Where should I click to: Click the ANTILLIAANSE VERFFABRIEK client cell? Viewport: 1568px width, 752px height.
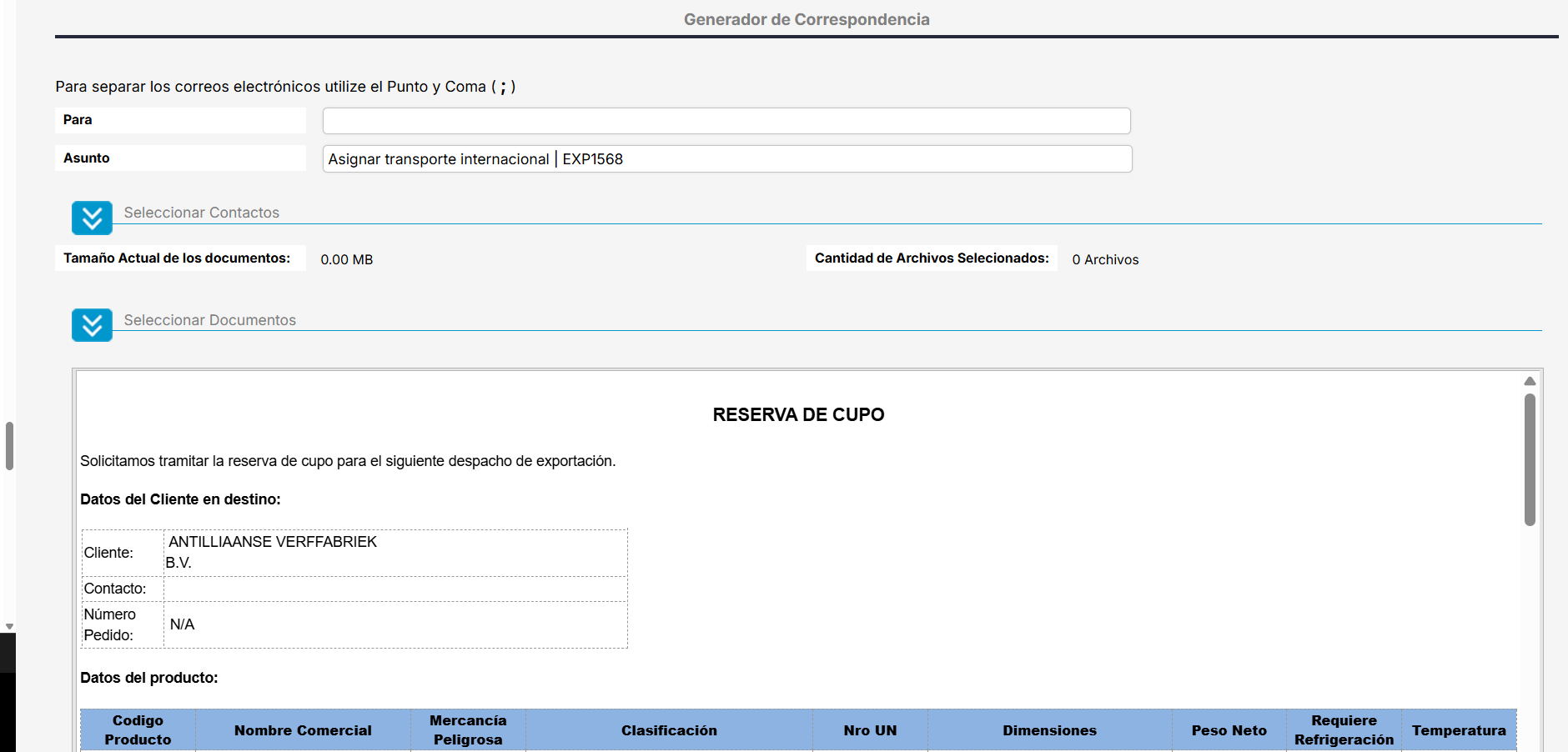coord(395,552)
